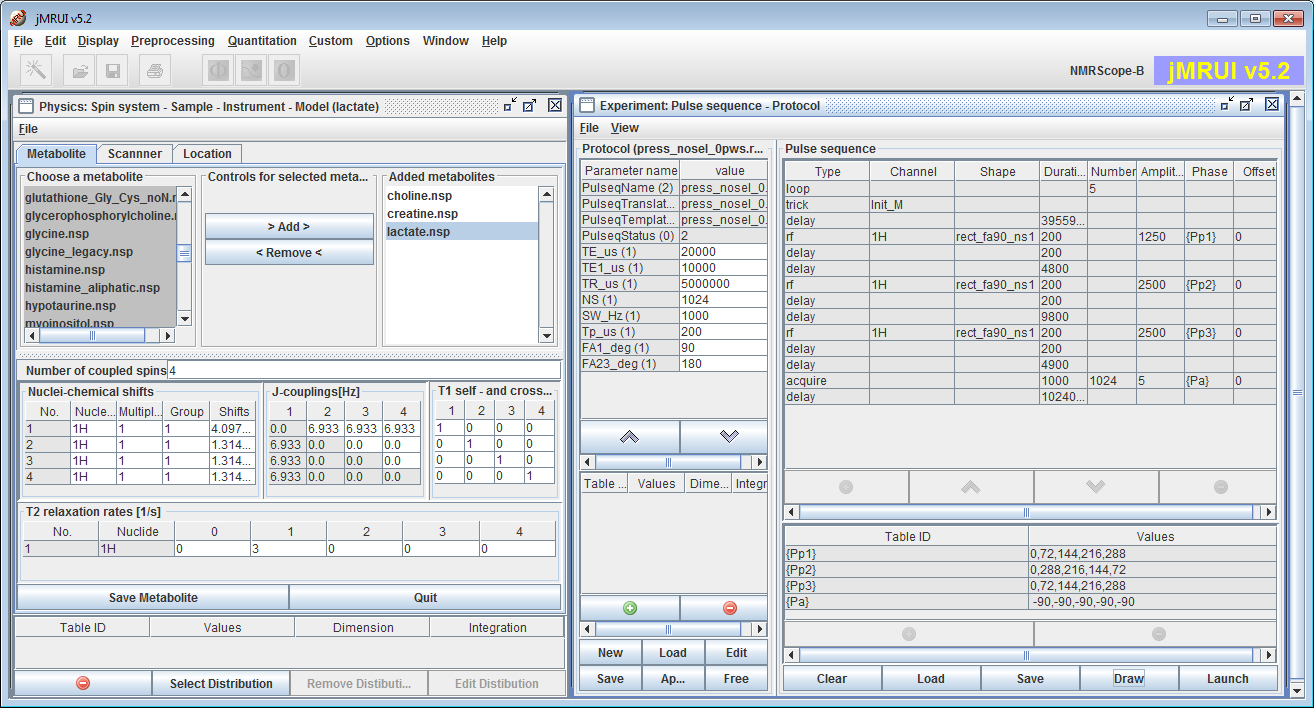Click the add row button under Pulse sequence table
Viewport: 1314px width, 708px height.
coord(846,487)
